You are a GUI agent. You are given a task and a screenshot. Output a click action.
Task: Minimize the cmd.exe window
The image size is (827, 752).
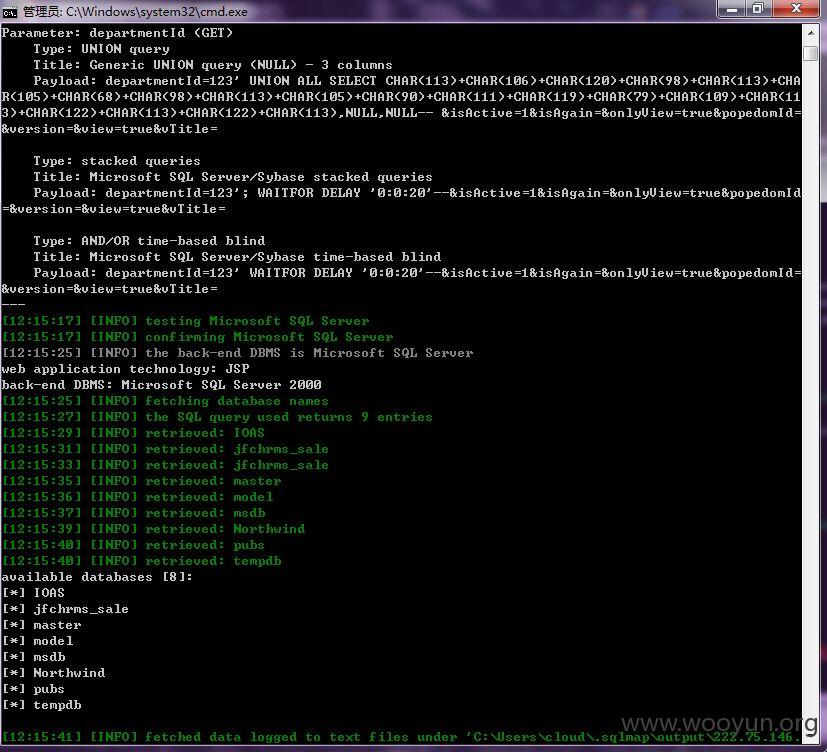732,9
